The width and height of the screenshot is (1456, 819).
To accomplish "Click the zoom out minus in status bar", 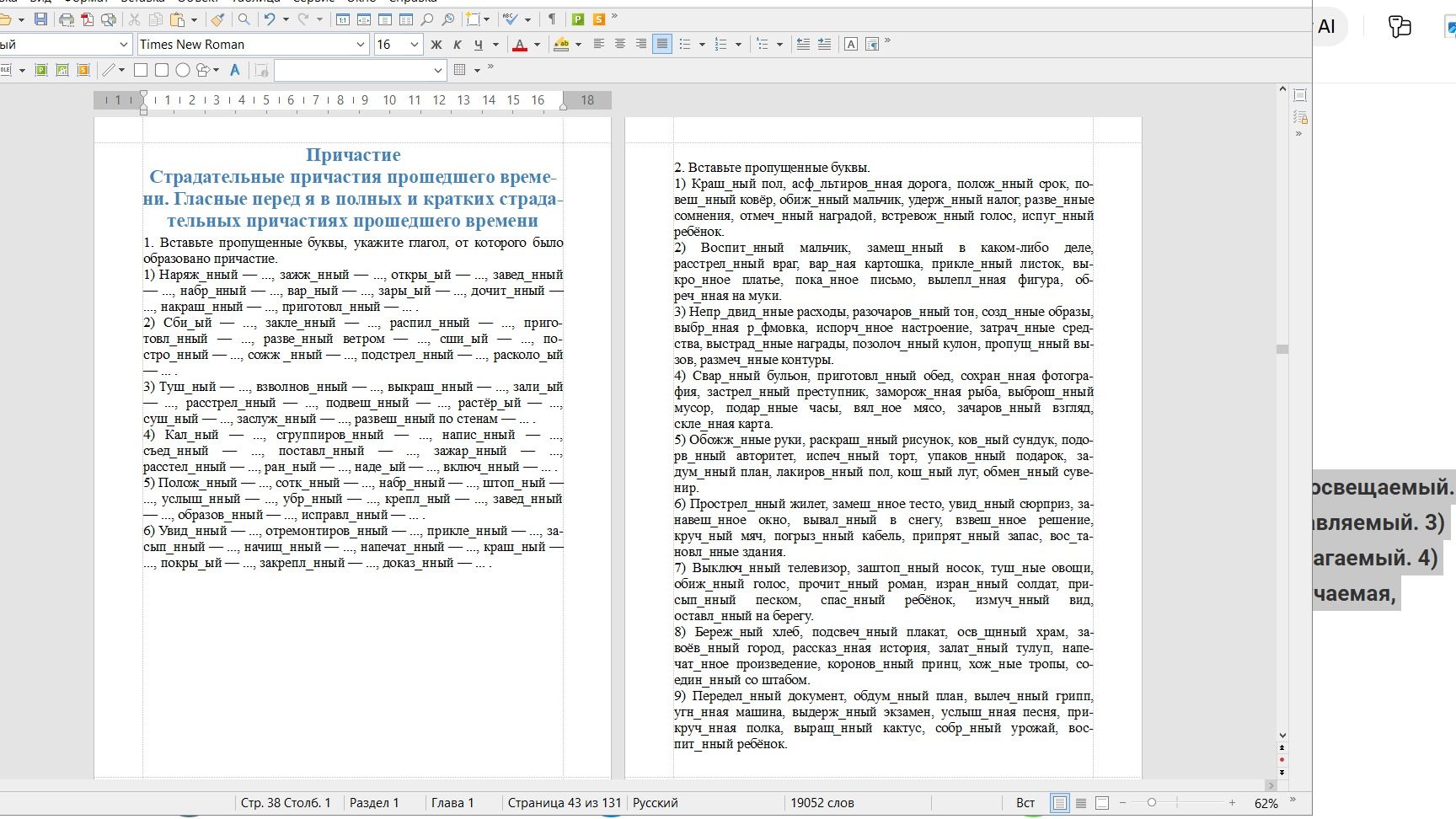I will pos(1122,803).
